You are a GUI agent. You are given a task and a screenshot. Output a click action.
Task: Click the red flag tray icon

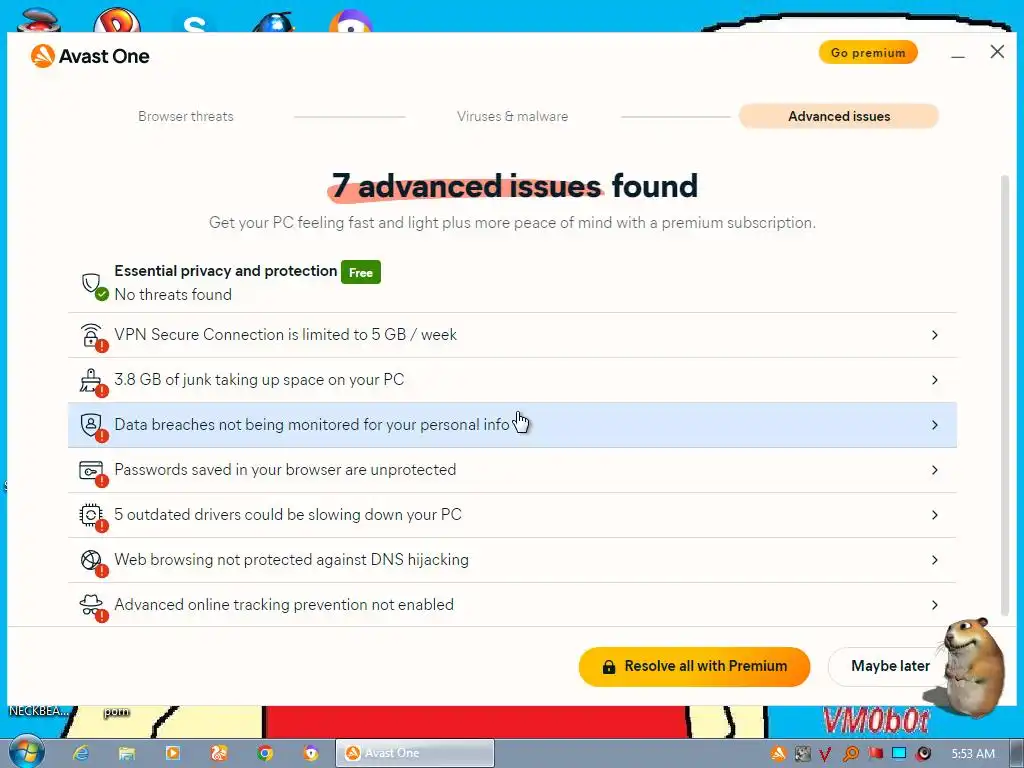876,754
